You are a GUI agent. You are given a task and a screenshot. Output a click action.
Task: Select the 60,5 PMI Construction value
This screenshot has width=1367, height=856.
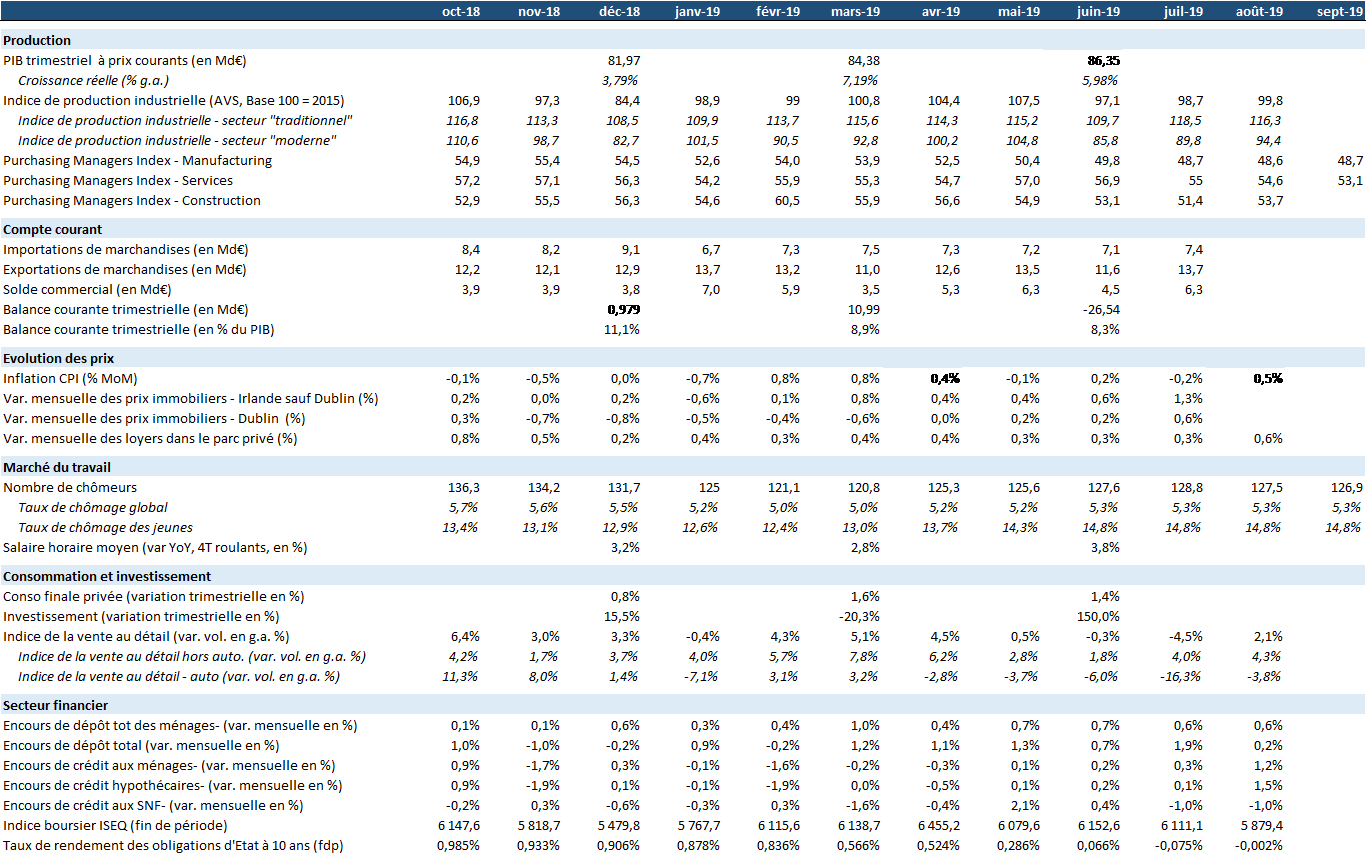(787, 200)
